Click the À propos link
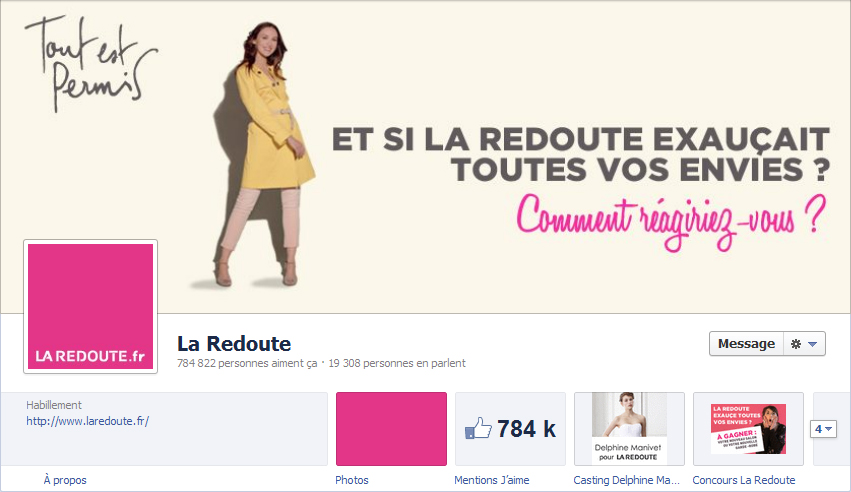851x492 pixels. point(65,480)
